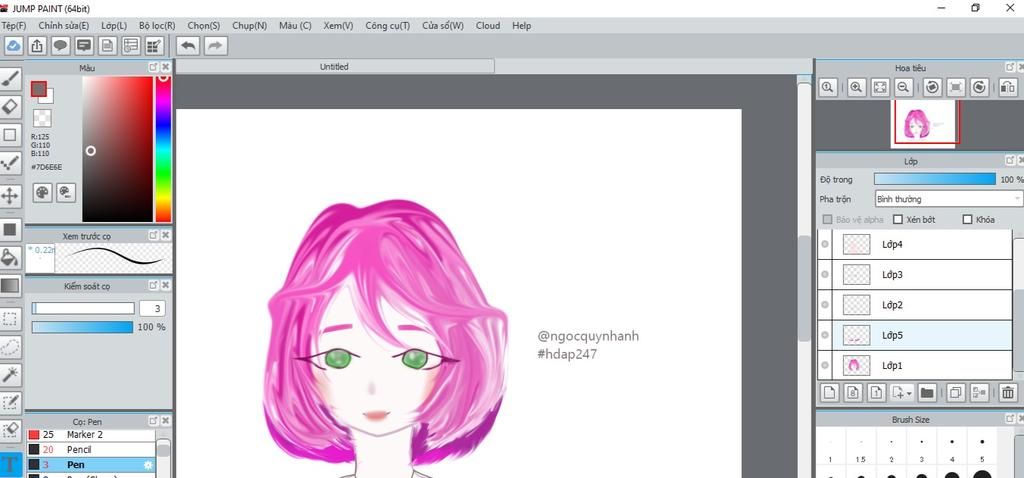Duplicate the current layer
The image size is (1024, 478).
[955, 392]
